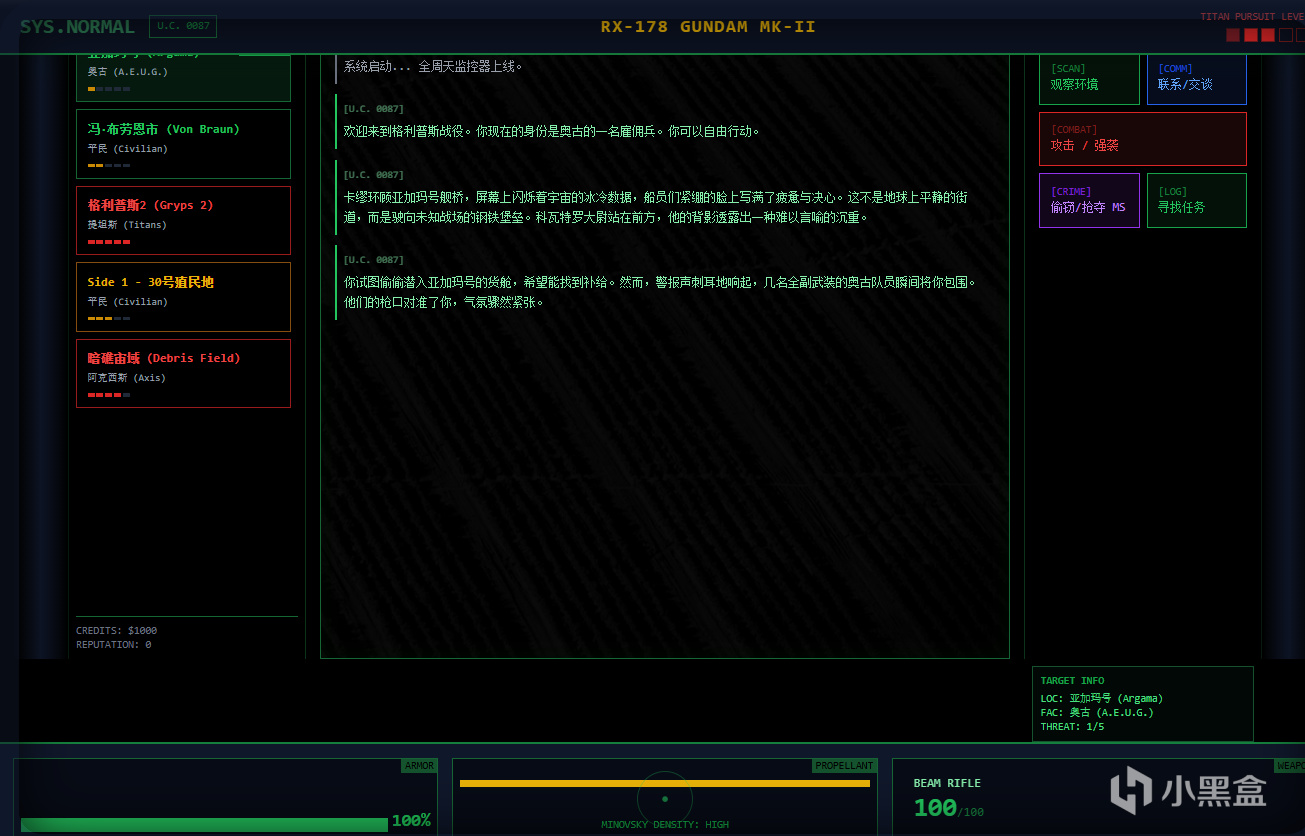Image resolution: width=1305 pixels, height=836 pixels.
Task: Click the LOC: 亚加玛号 (Argama) target line
Action: point(1102,699)
